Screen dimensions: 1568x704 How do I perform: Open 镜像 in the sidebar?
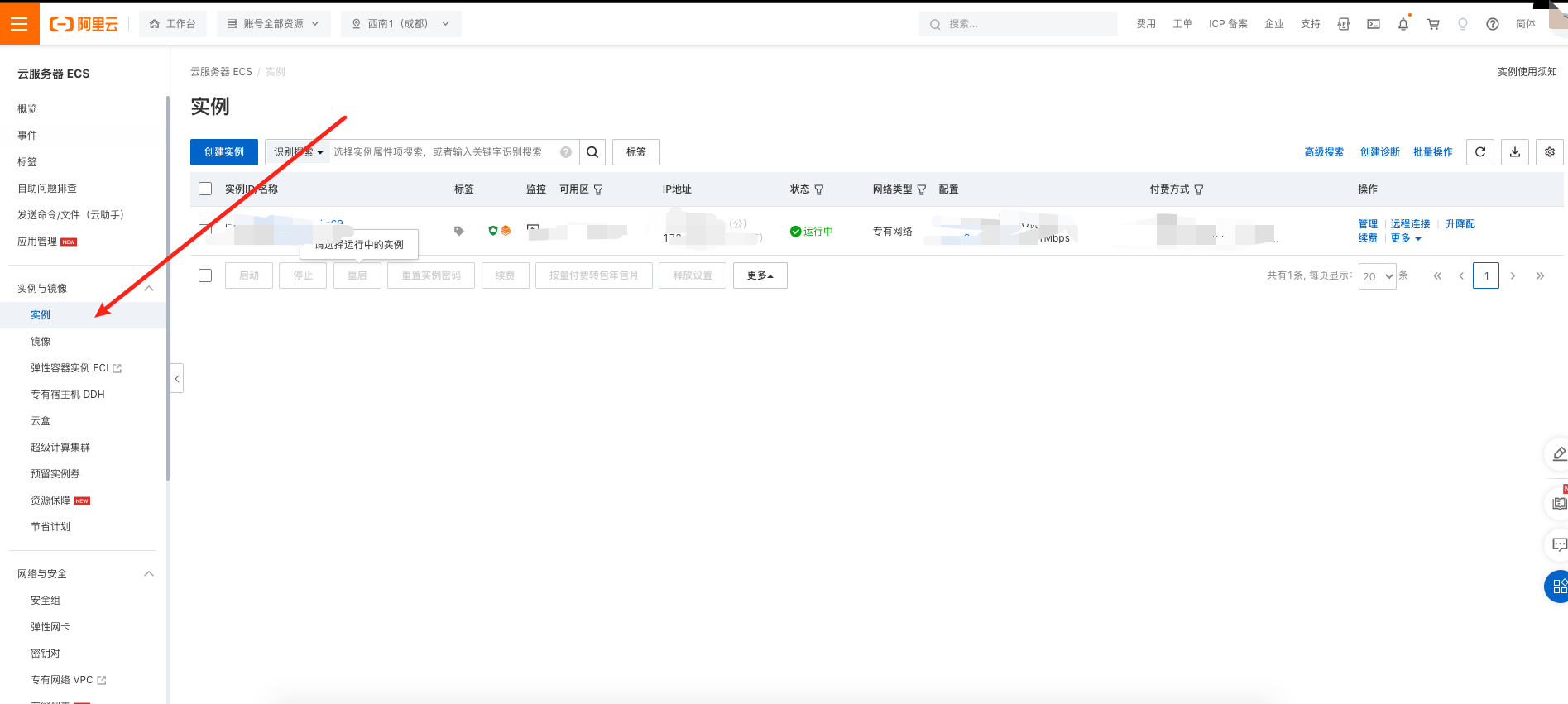[x=41, y=342]
